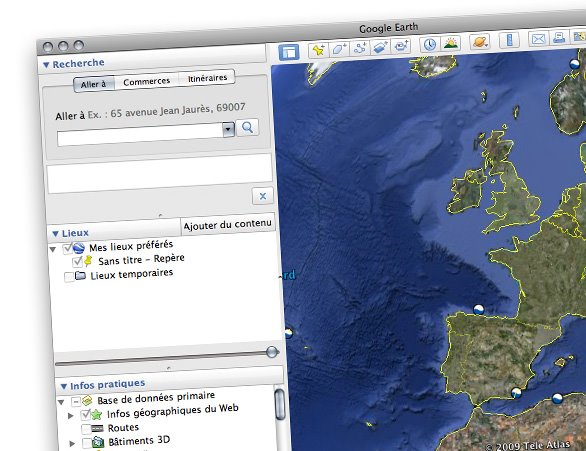Image resolution: width=586 pixels, height=451 pixels.
Task: Expand the Bâtiments 3D node
Action: [x=72, y=444]
